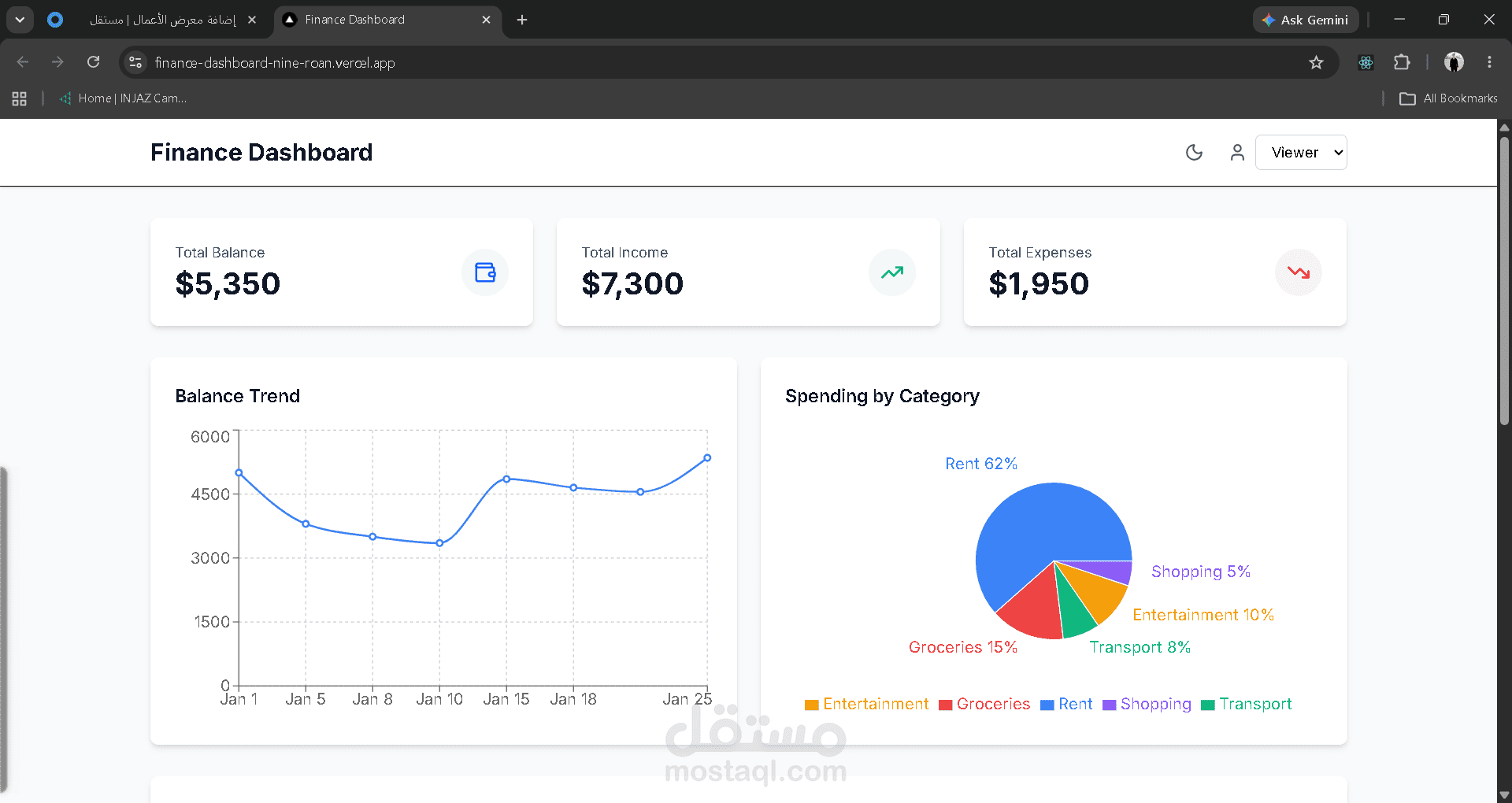View site information icon in address bar
The width and height of the screenshot is (1512, 803).
coord(135,62)
